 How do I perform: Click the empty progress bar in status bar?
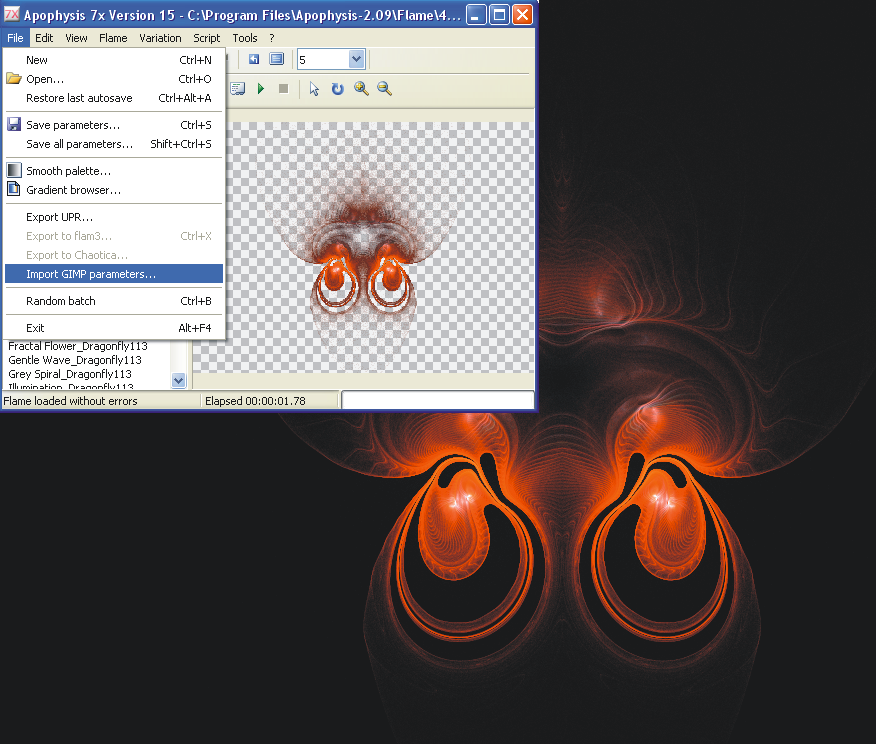(x=438, y=400)
